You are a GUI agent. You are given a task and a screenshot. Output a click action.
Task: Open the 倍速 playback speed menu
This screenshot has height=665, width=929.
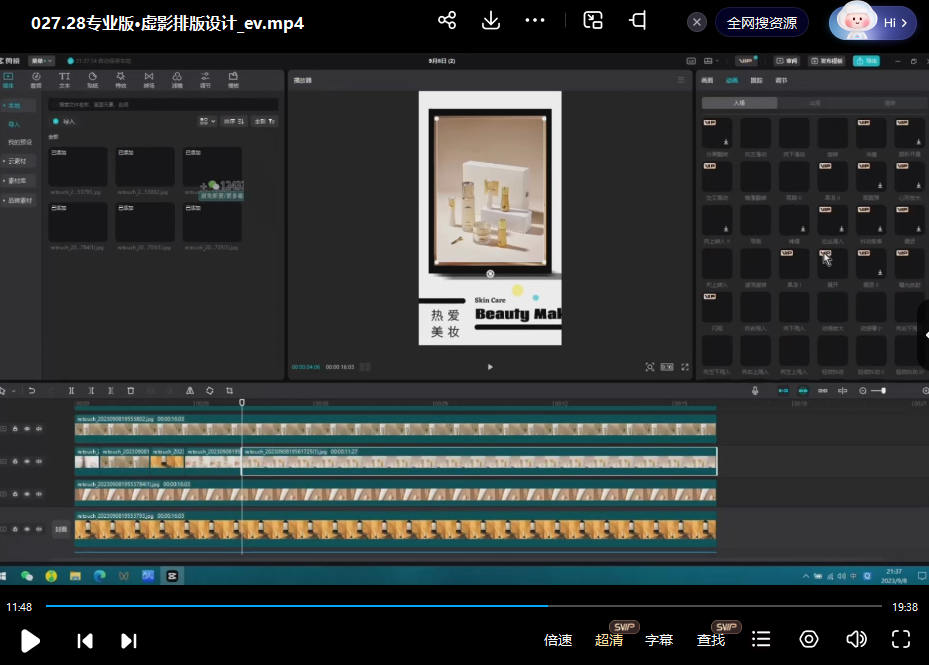pyautogui.click(x=558, y=640)
